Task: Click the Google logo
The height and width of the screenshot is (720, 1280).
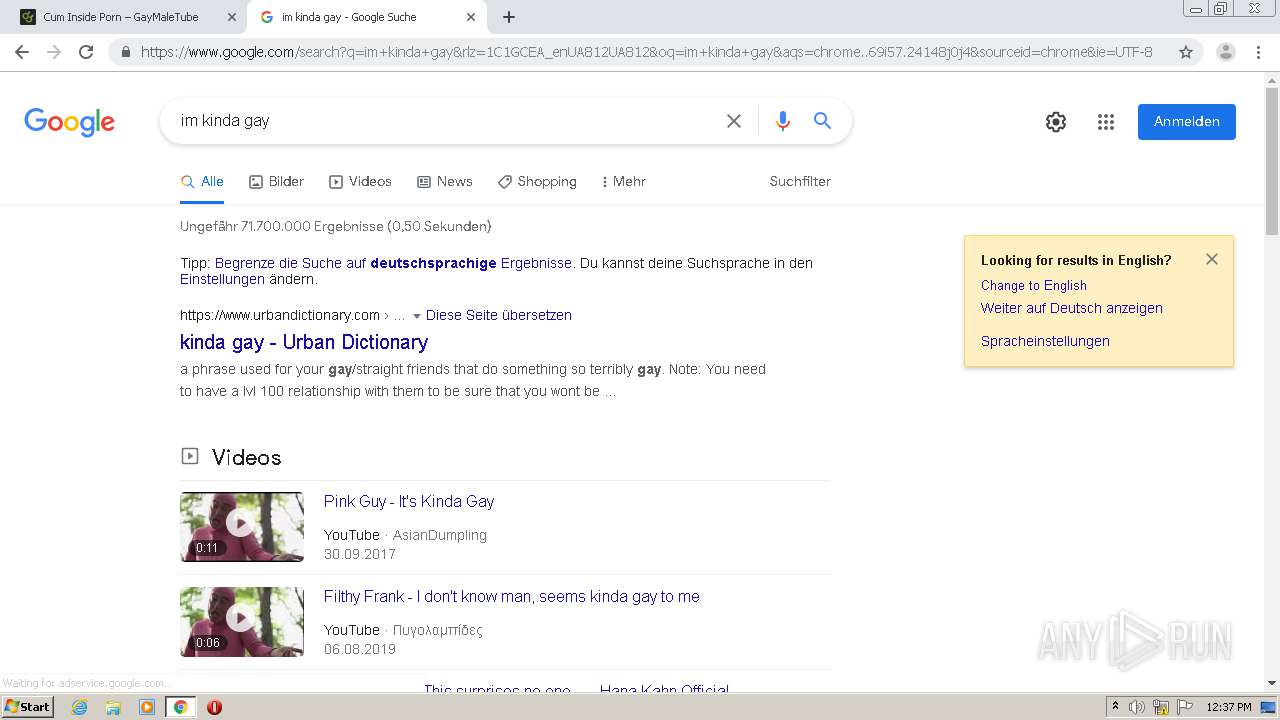Action: click(x=69, y=122)
